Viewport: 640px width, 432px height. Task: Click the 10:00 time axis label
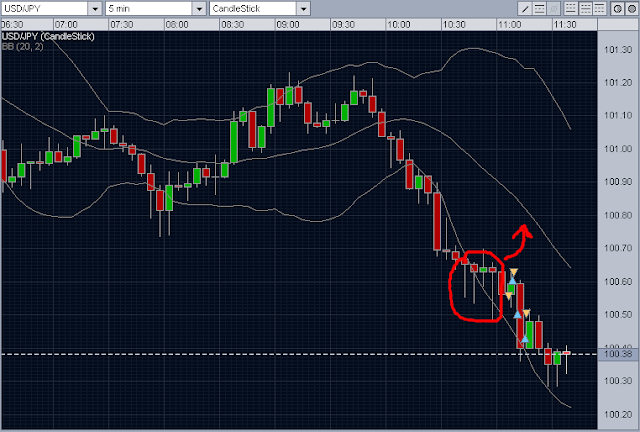[399, 24]
